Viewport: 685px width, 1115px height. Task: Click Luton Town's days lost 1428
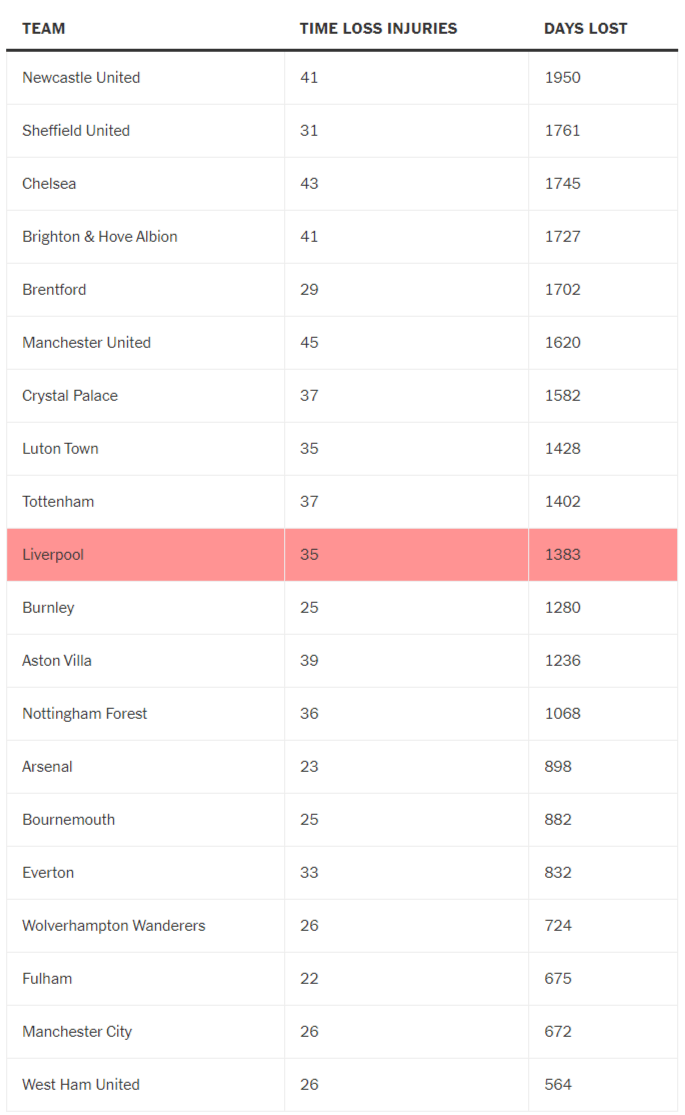(563, 449)
